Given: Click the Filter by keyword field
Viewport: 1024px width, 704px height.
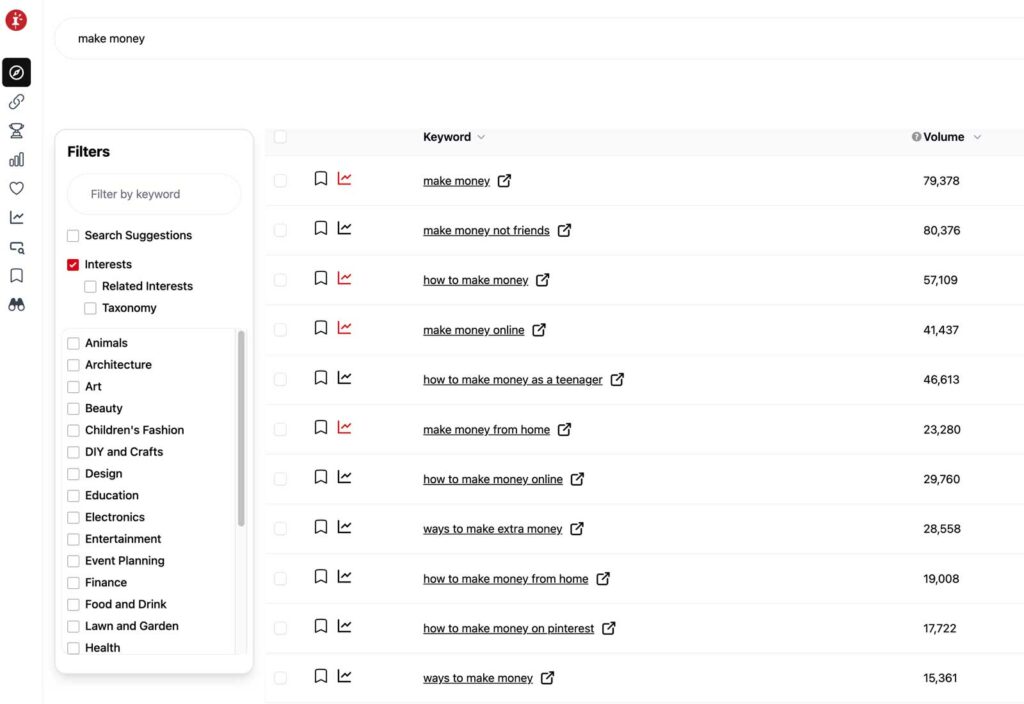Looking at the screenshot, I should [154, 194].
